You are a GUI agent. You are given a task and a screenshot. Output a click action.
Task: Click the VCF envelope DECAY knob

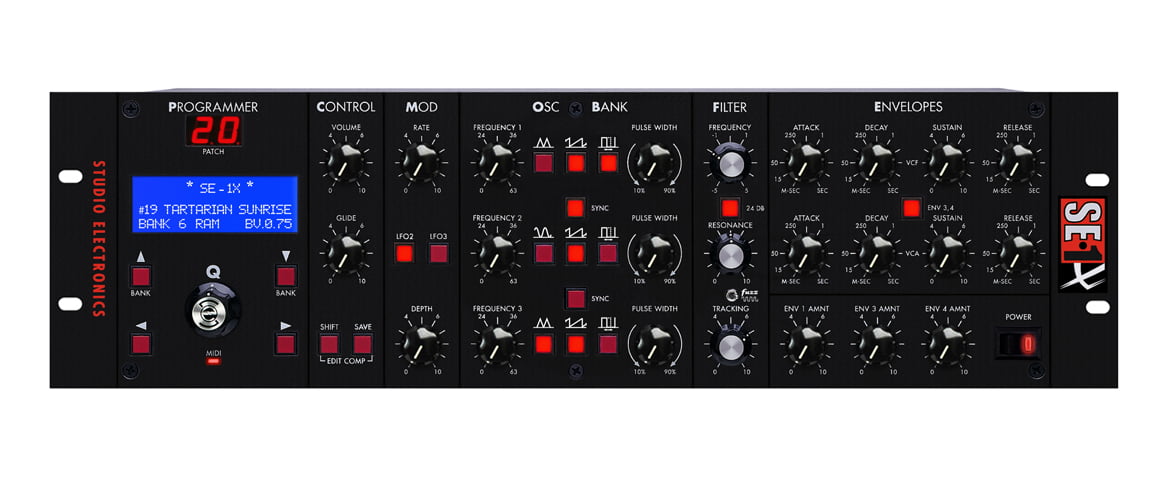pyautogui.click(x=876, y=161)
